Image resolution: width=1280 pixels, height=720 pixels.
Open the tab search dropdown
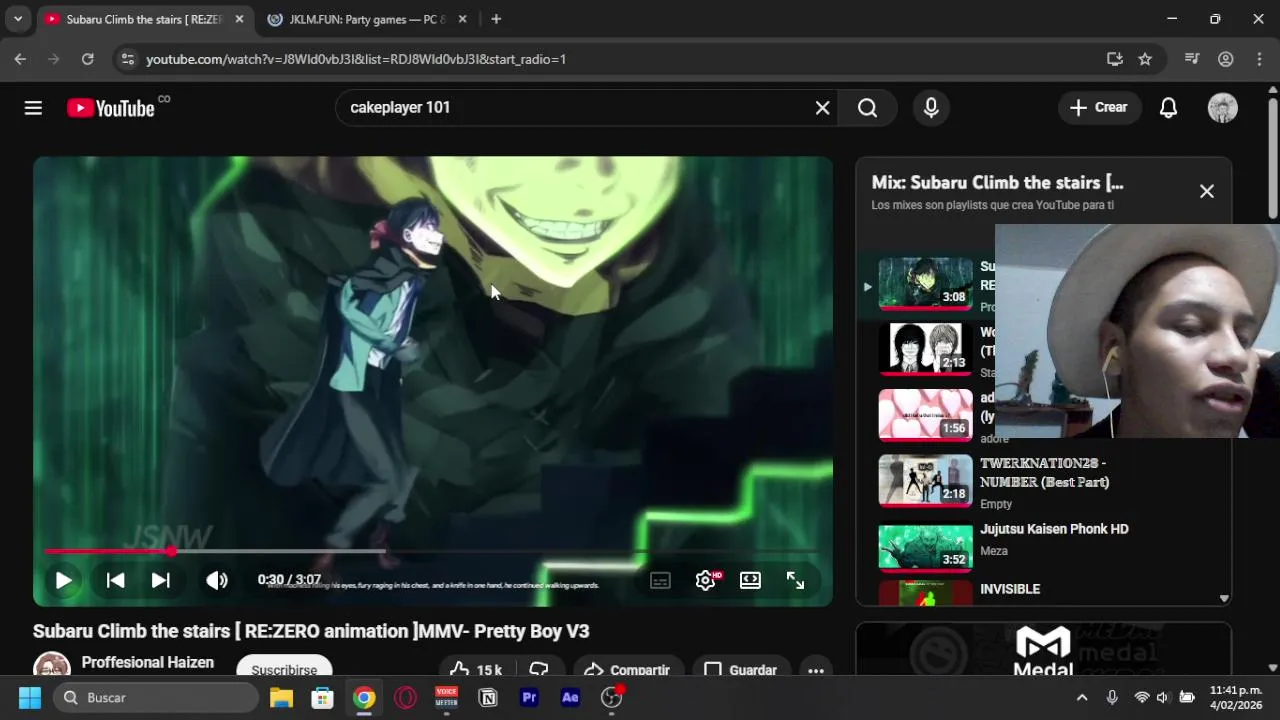pos(17,19)
